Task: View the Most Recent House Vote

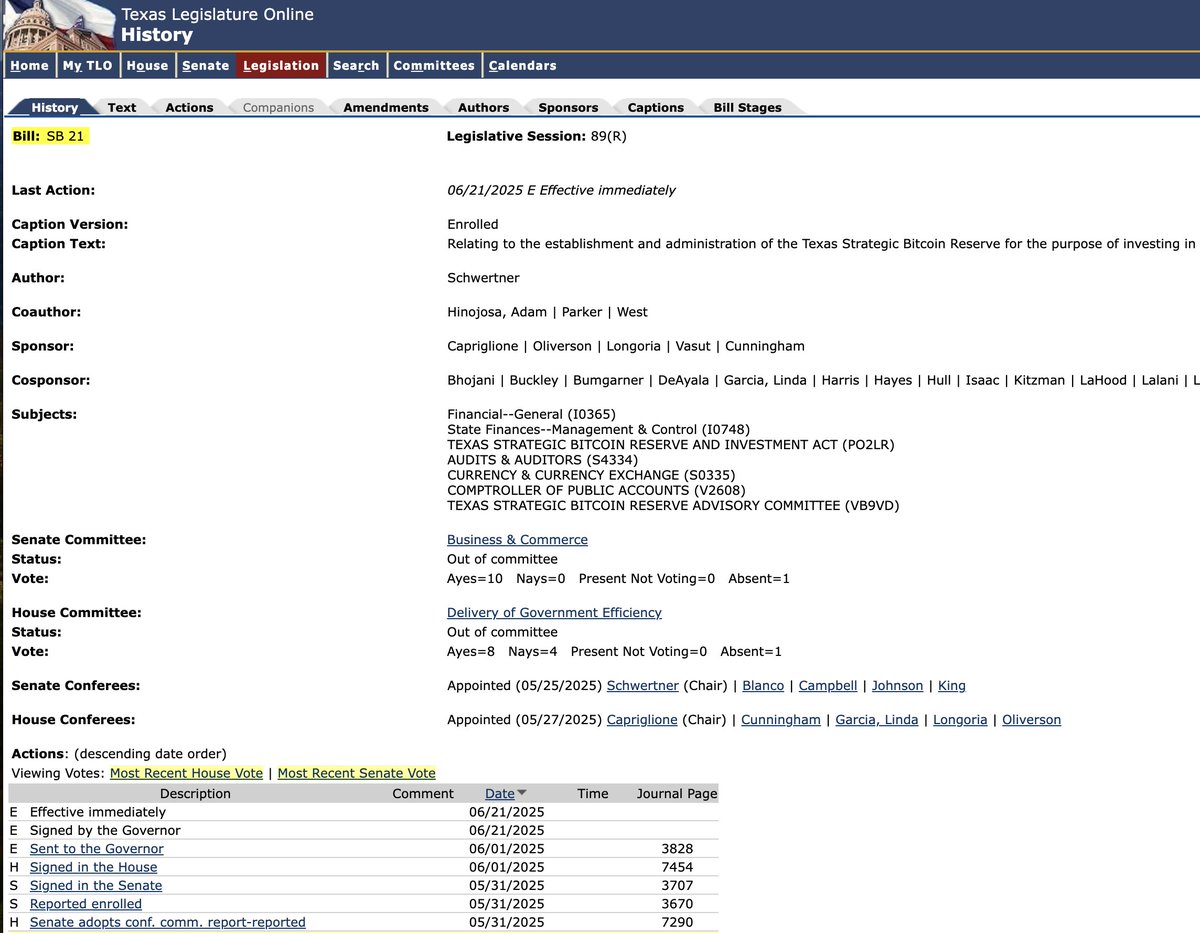Action: (186, 774)
